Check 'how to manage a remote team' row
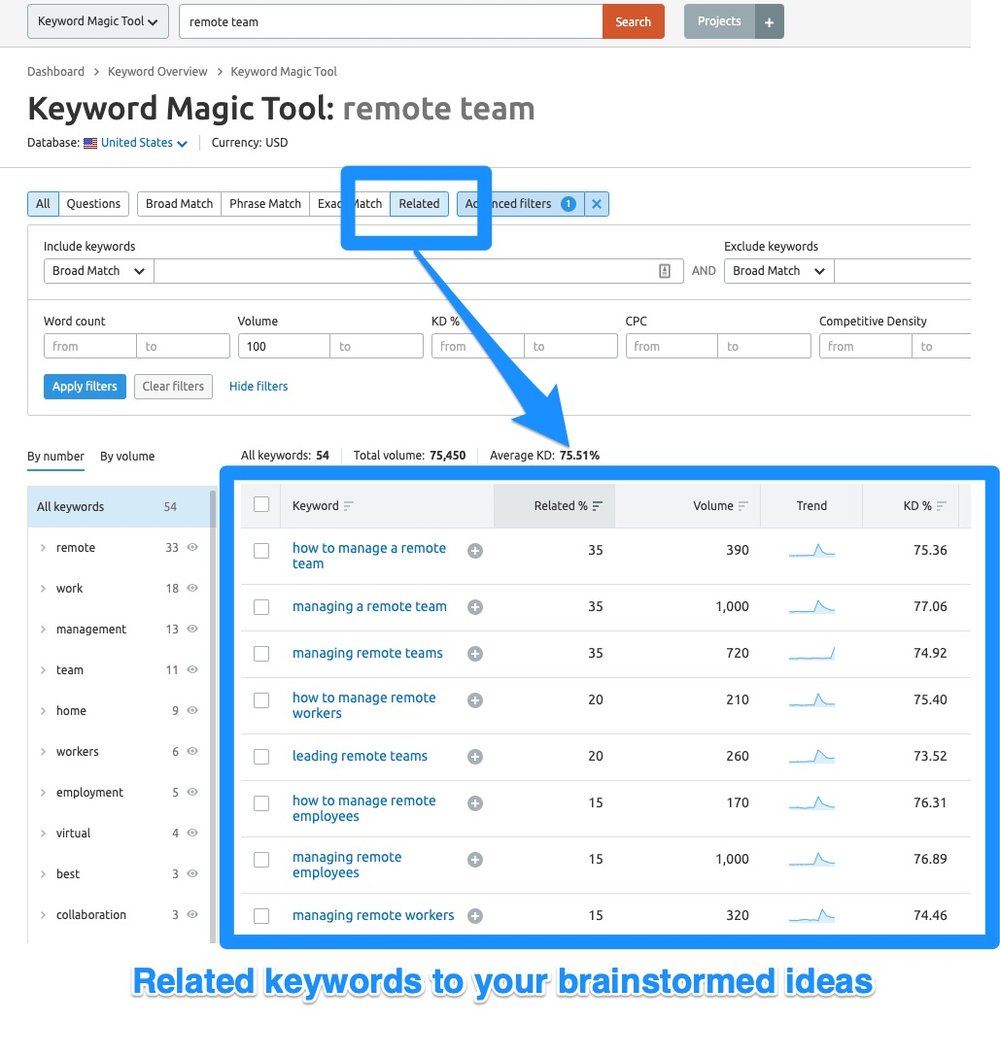 [261, 551]
